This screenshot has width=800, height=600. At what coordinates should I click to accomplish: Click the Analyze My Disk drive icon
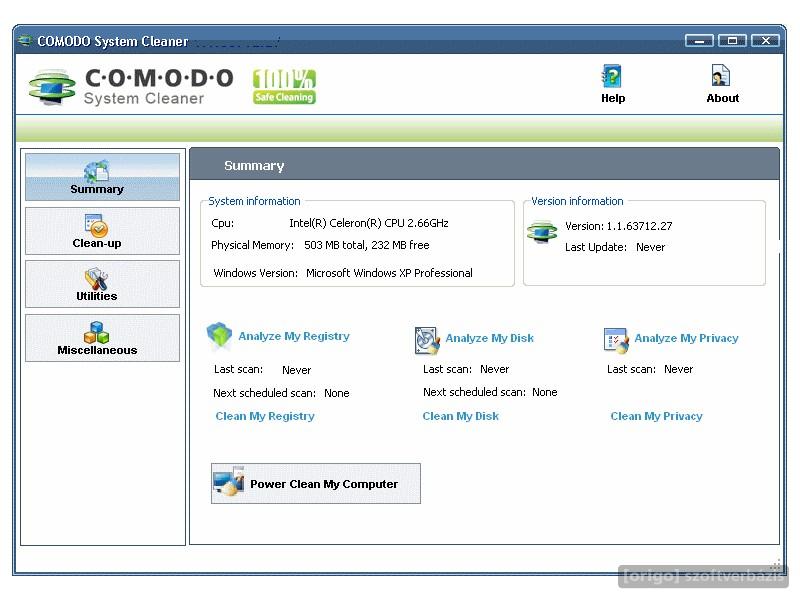[x=427, y=340]
